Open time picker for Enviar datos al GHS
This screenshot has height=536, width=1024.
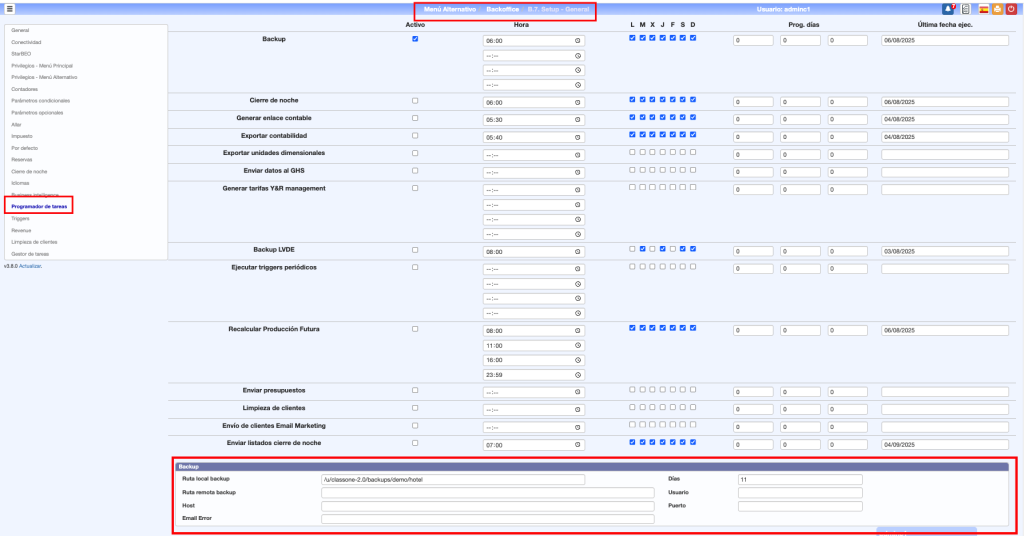(x=578, y=172)
